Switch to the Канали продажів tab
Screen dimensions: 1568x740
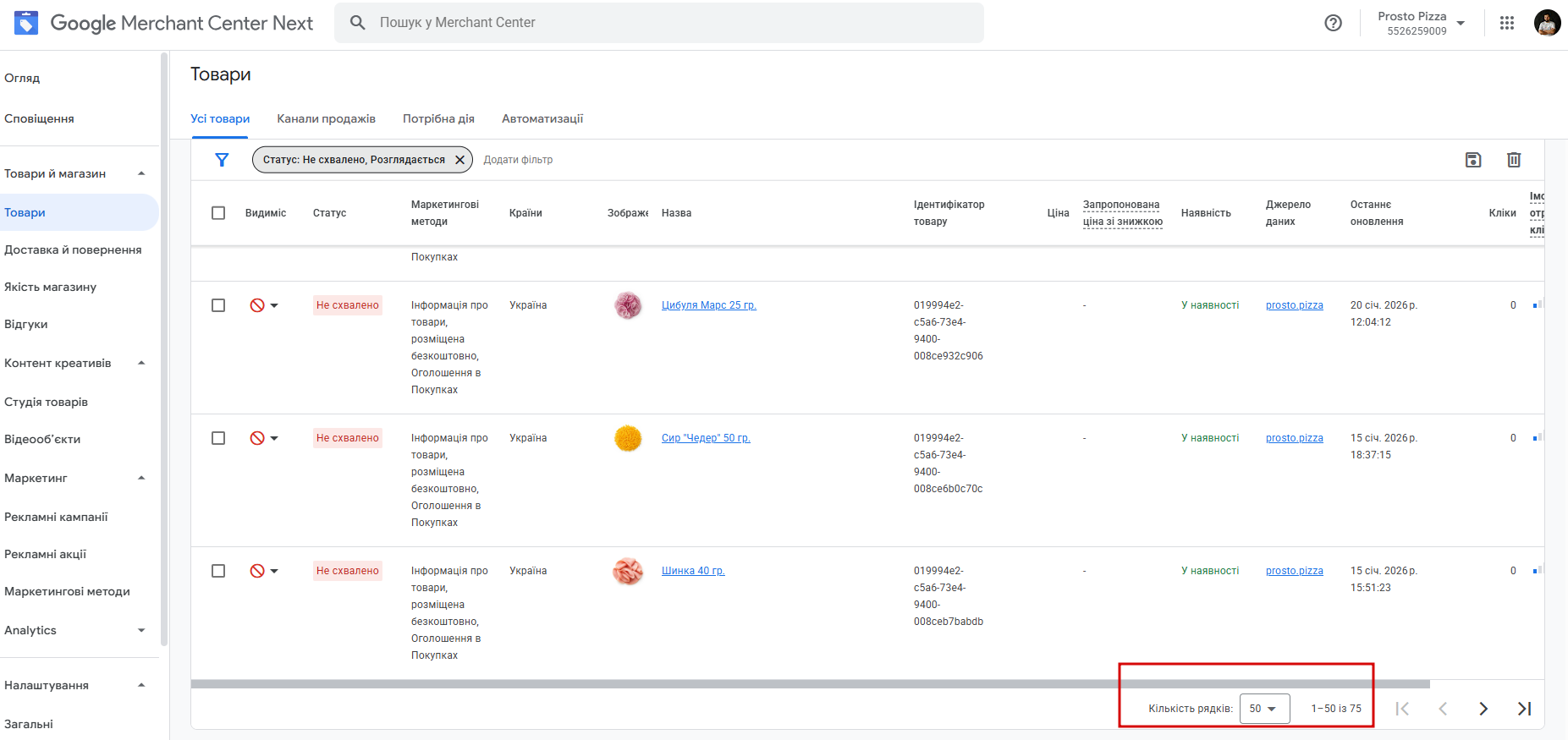[326, 118]
